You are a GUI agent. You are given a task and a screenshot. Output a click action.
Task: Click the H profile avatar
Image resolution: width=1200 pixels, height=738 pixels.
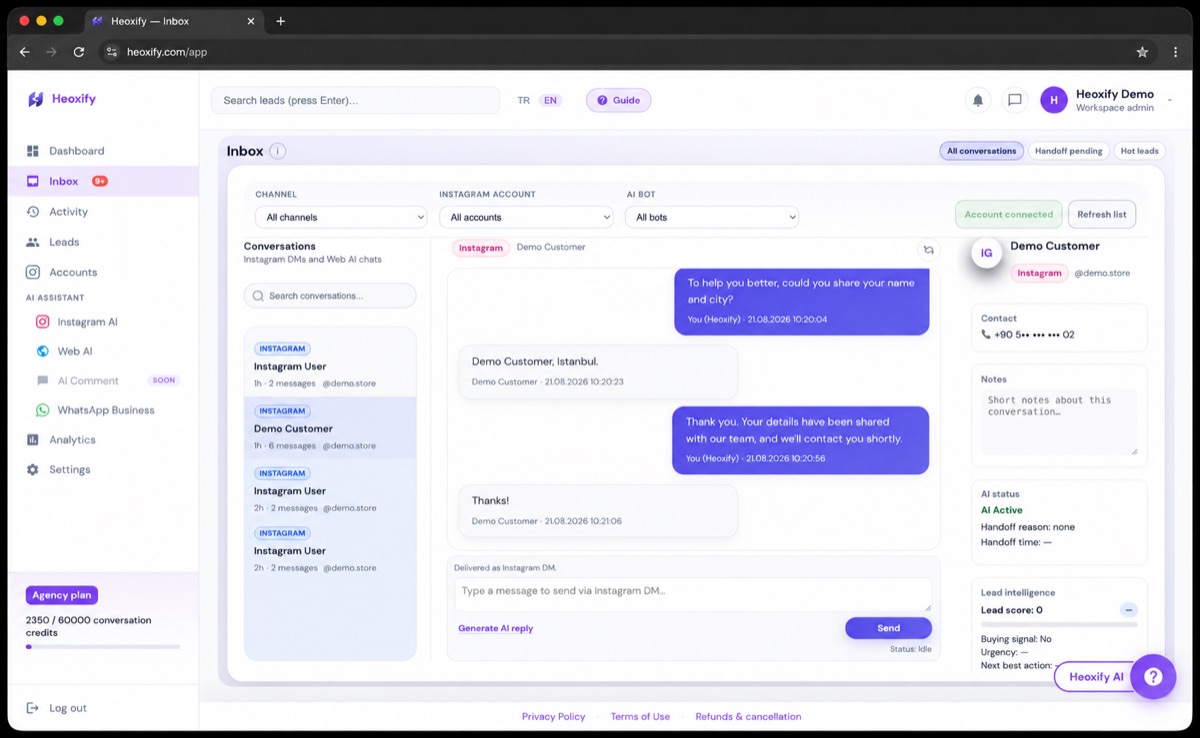pos(1054,100)
